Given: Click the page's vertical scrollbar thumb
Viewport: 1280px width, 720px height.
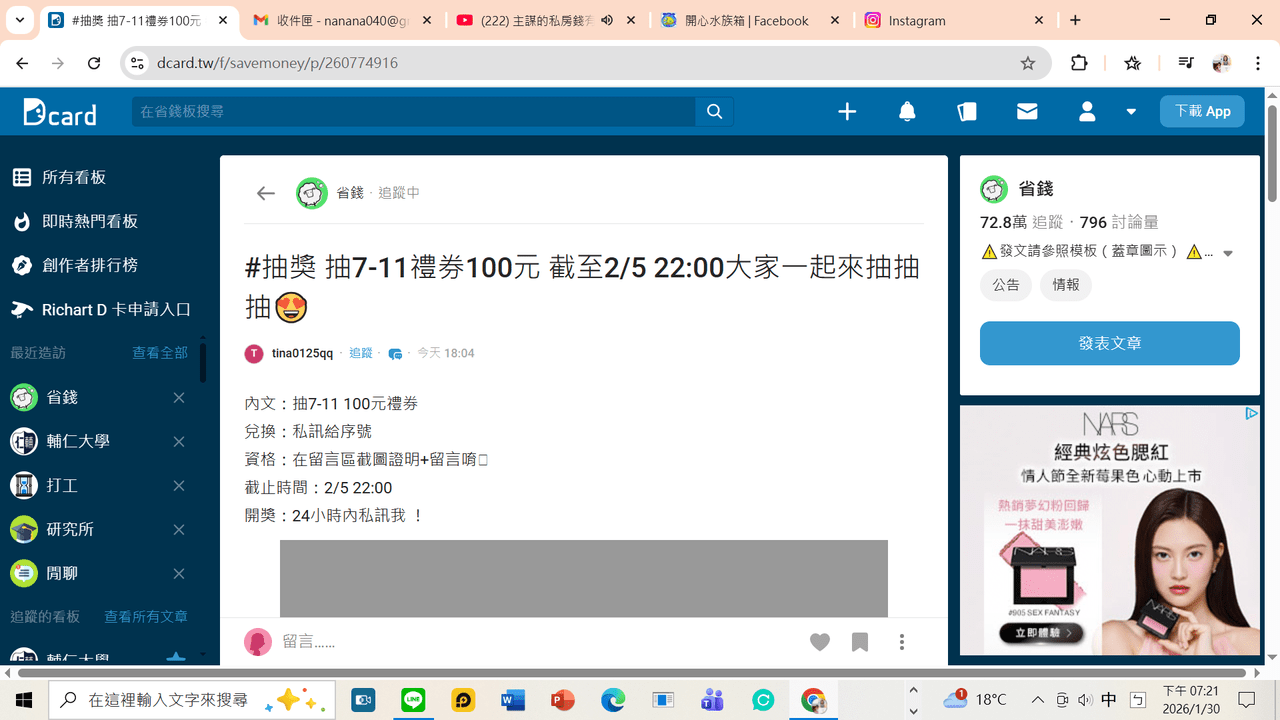Looking at the screenshot, I should point(1272,153).
